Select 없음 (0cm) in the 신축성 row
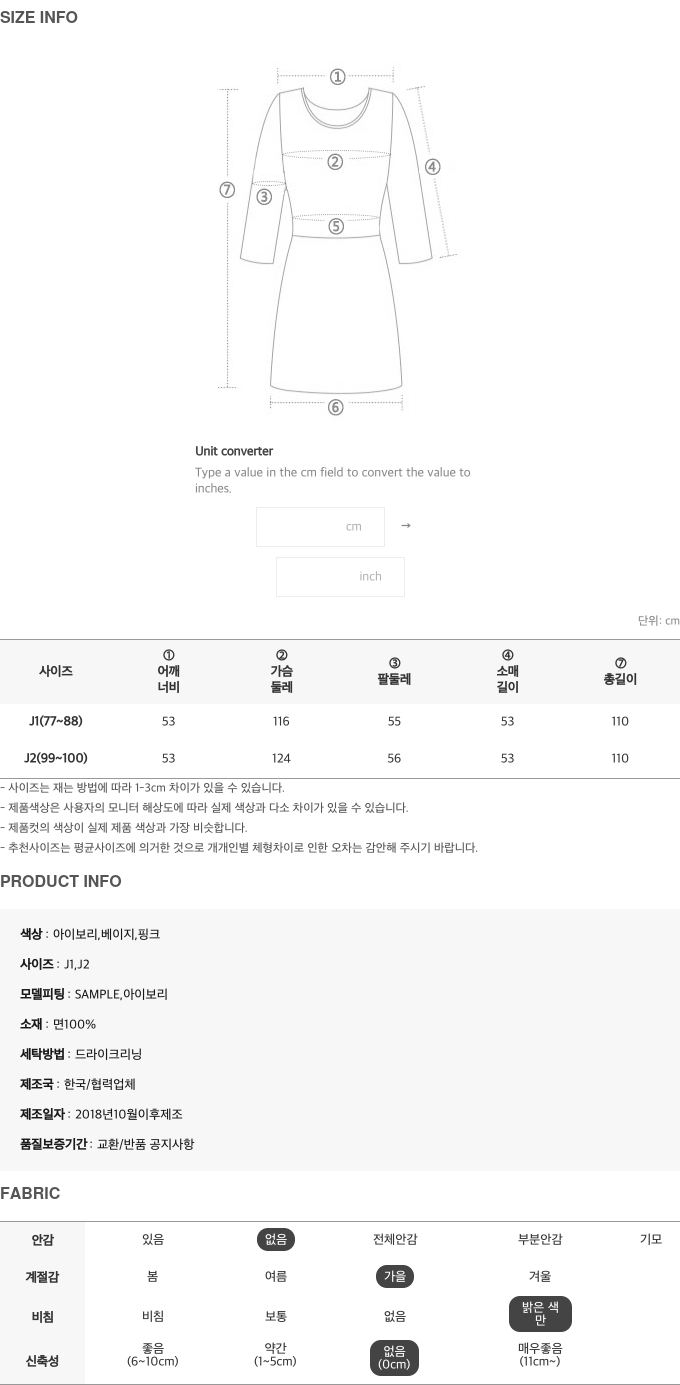 pyautogui.click(x=394, y=1358)
